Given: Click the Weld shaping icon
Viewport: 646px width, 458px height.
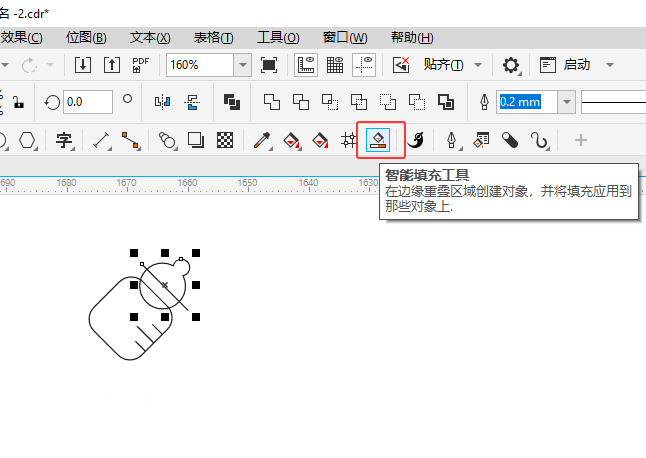Looking at the screenshot, I should (x=272, y=102).
